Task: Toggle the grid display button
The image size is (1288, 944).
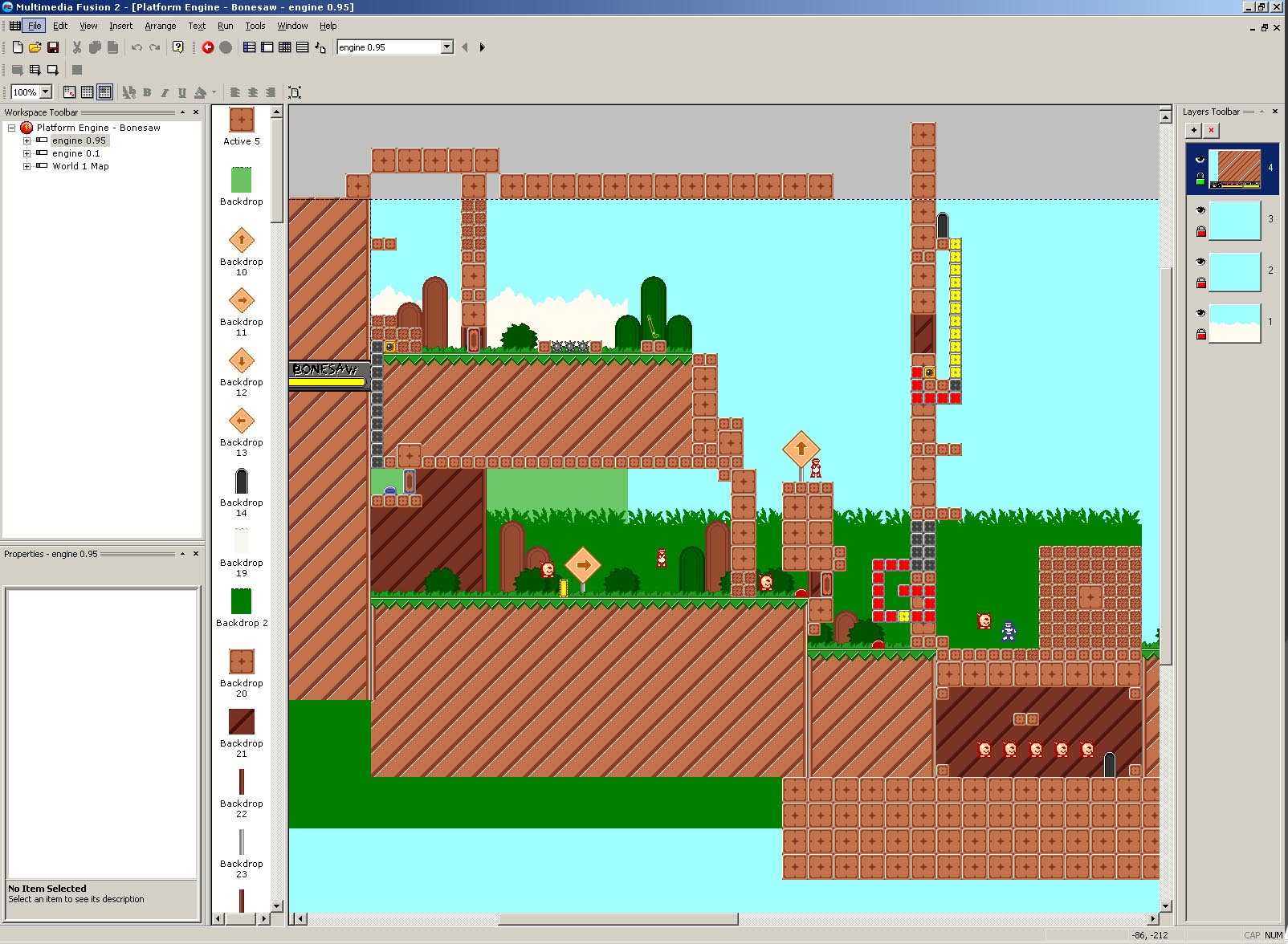Action: click(87, 92)
